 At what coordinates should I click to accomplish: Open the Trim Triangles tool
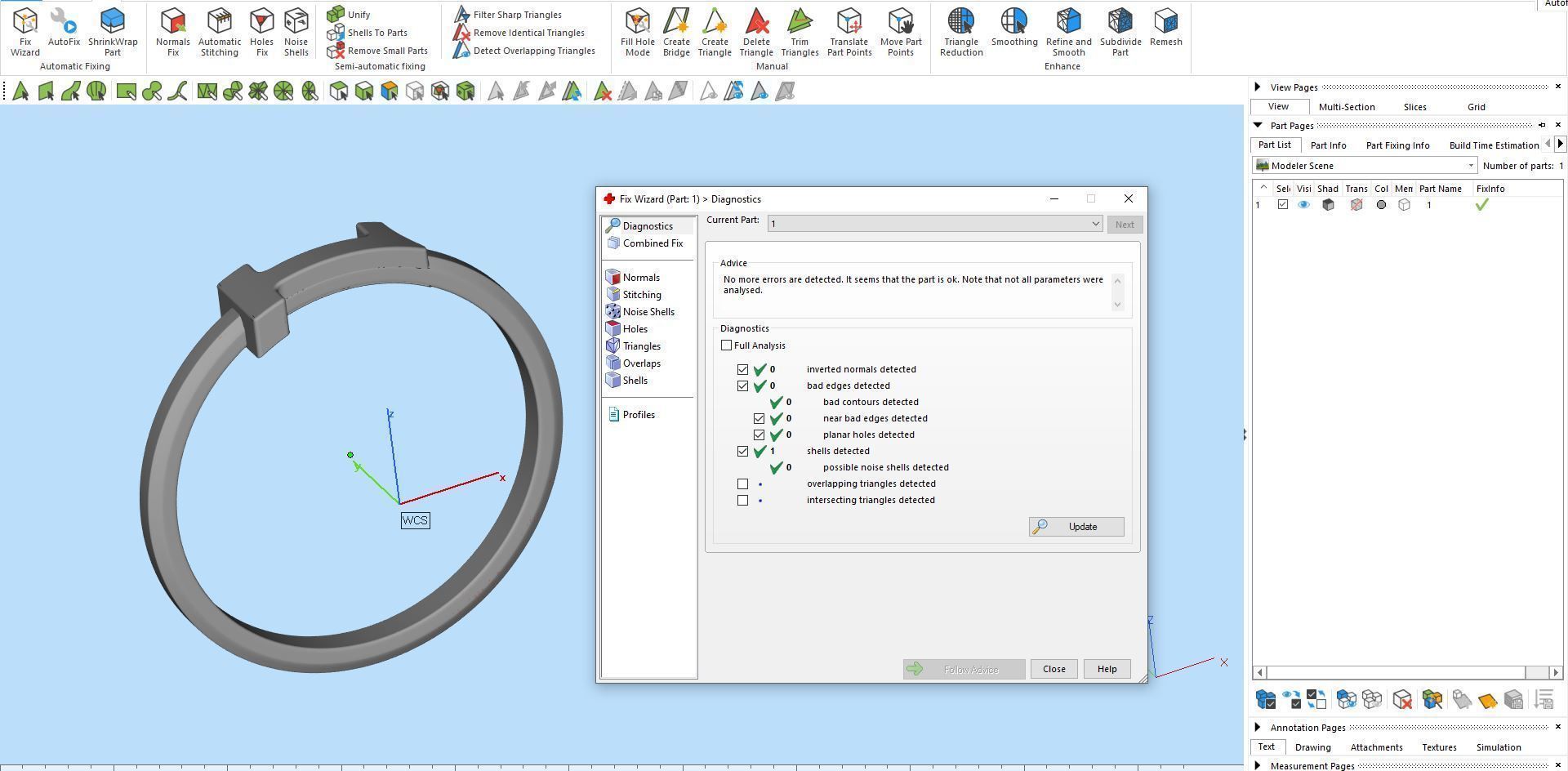[x=800, y=33]
